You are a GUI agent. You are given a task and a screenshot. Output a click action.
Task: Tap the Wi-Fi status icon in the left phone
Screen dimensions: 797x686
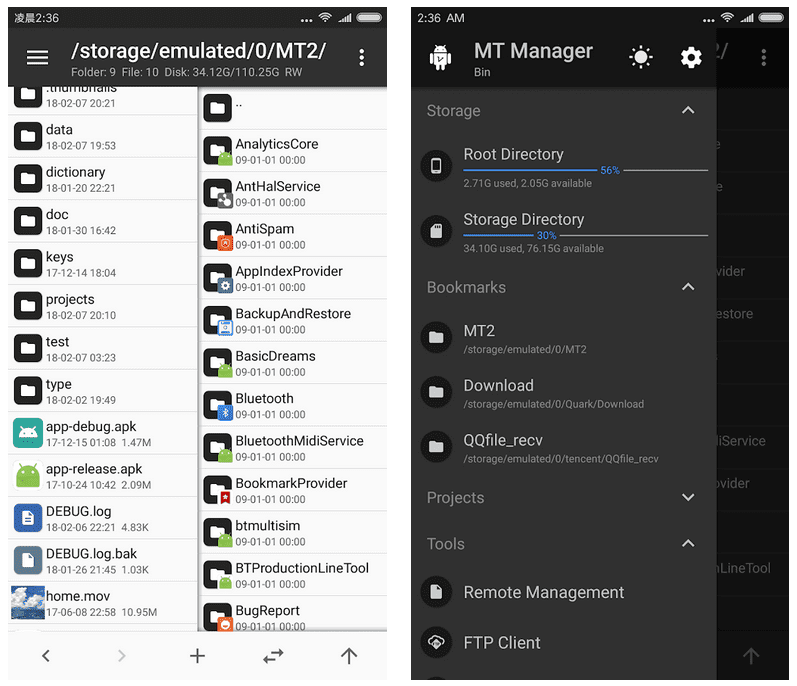pyautogui.click(x=325, y=18)
